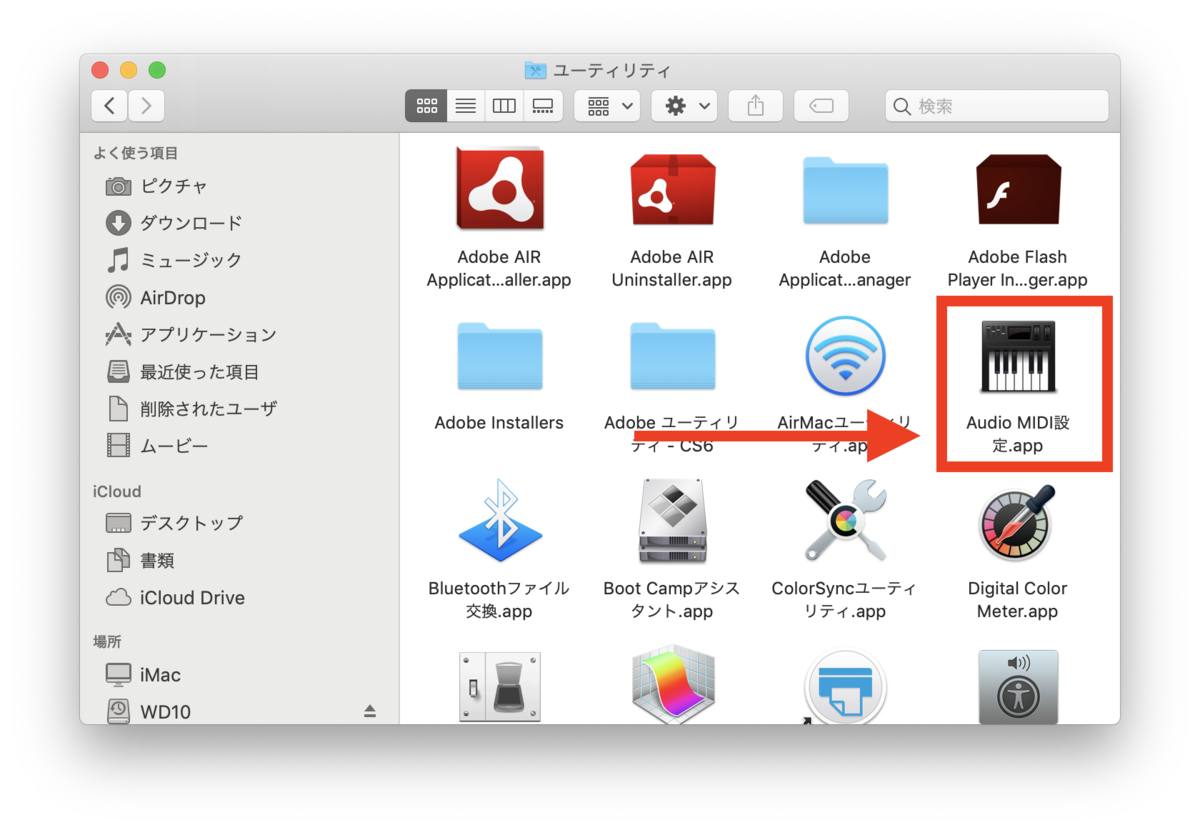Viewport: 1200px width, 830px height.
Task: Click the 場所 sidebar section header
Action: [x=107, y=642]
